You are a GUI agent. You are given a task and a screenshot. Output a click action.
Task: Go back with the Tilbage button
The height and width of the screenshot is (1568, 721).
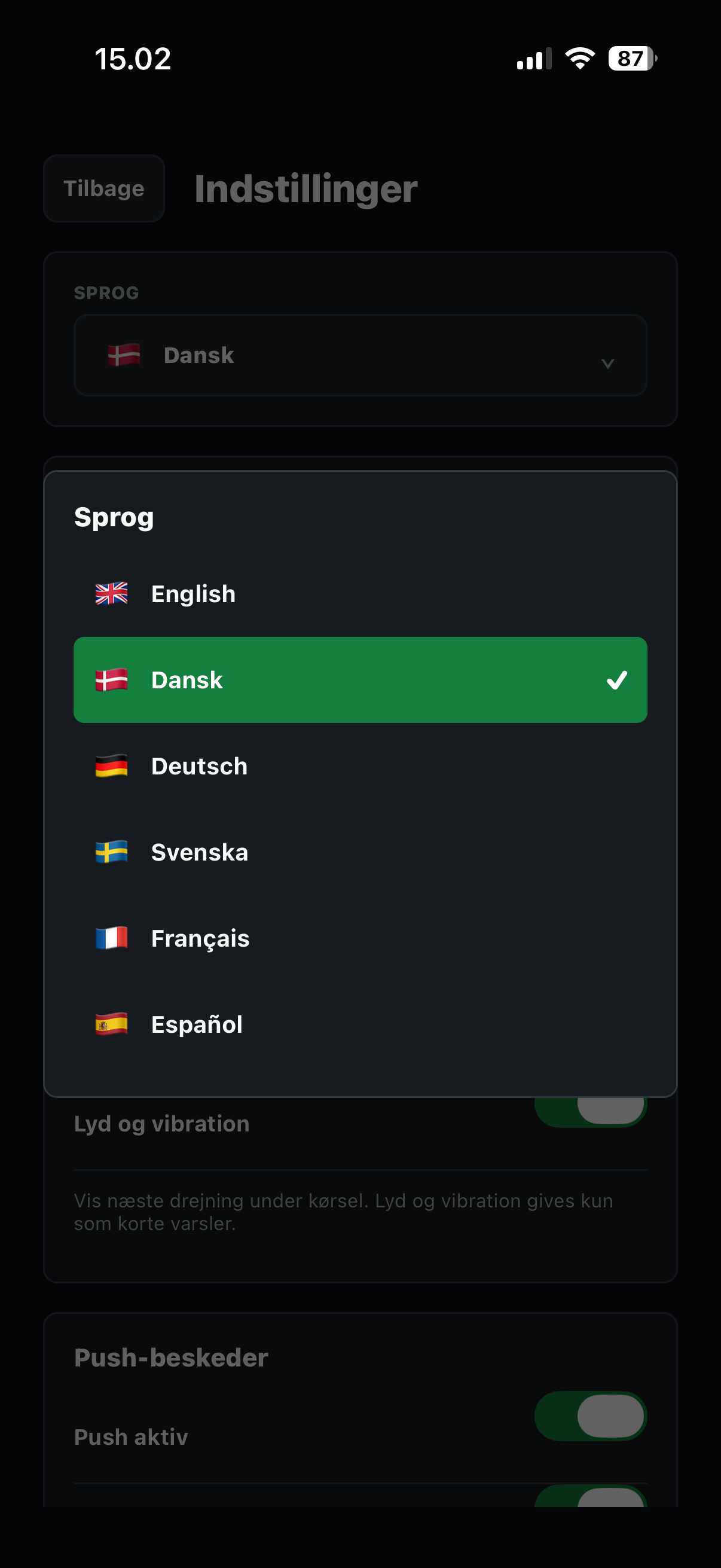(104, 188)
